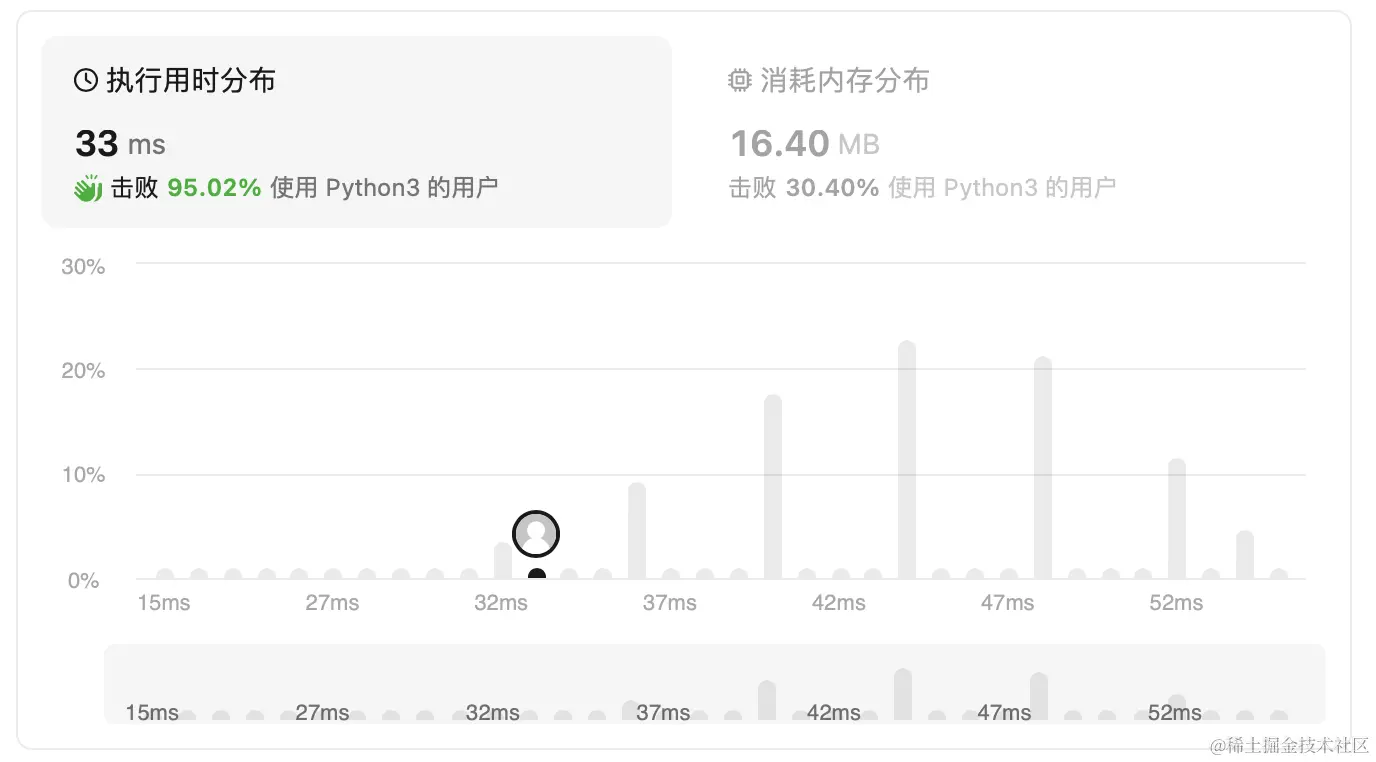Click the tall bar just right of the 47ms label
This screenshot has width=1376, height=762.
[1043, 468]
